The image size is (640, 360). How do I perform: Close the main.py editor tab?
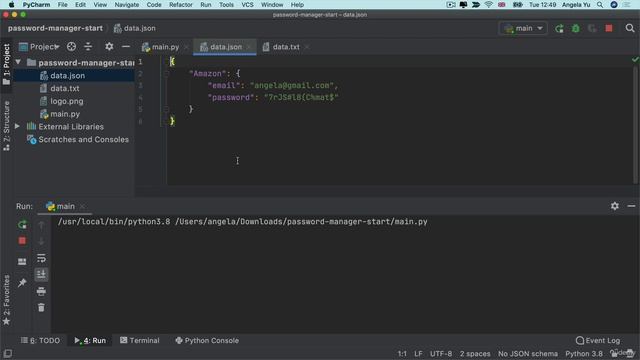186,47
